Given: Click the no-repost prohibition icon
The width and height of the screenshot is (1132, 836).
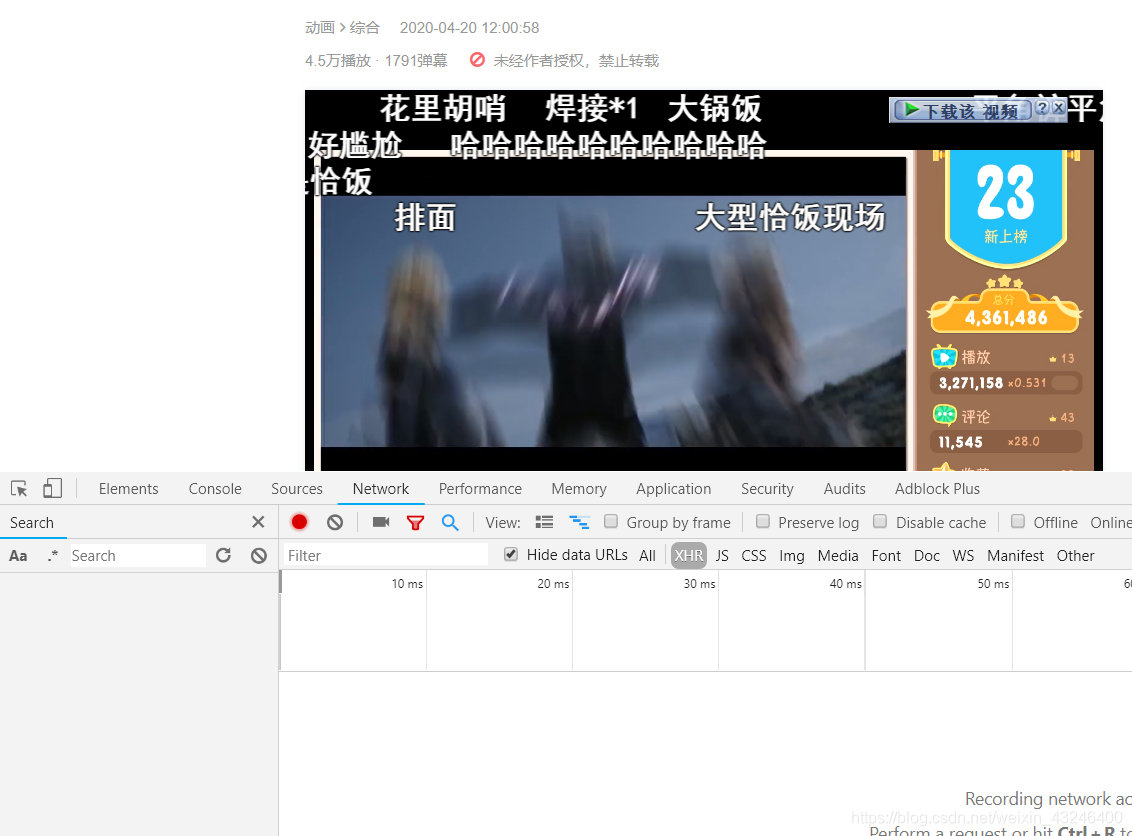Looking at the screenshot, I should (476, 60).
